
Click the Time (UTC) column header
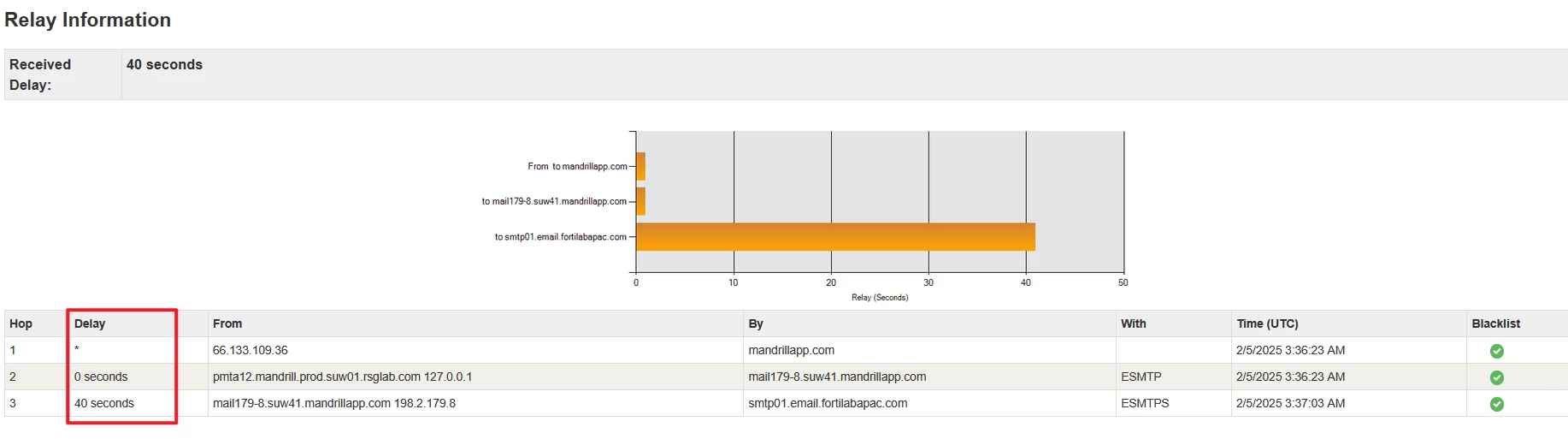(x=1267, y=323)
